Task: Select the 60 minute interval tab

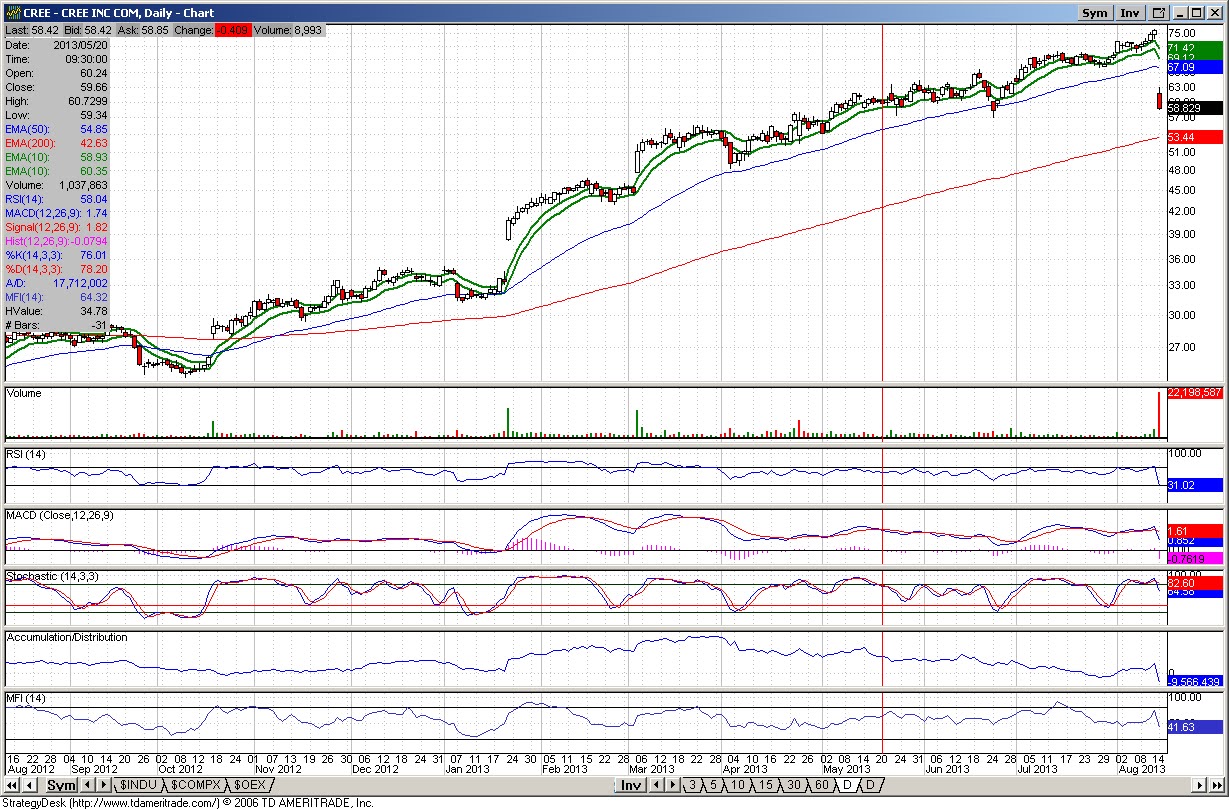Action: 822,785
